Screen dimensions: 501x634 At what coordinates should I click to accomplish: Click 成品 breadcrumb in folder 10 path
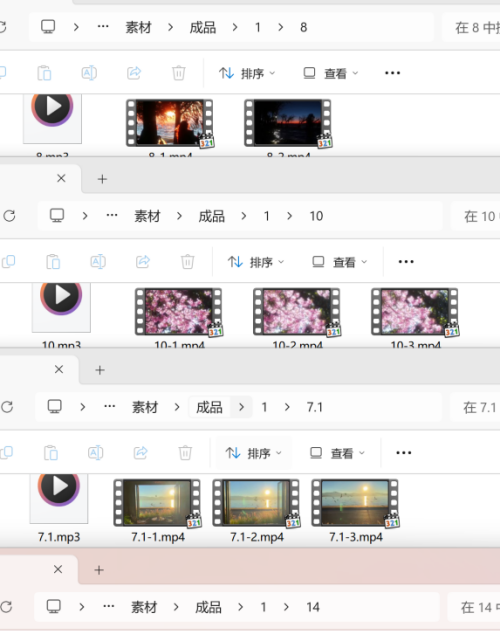pos(211,216)
